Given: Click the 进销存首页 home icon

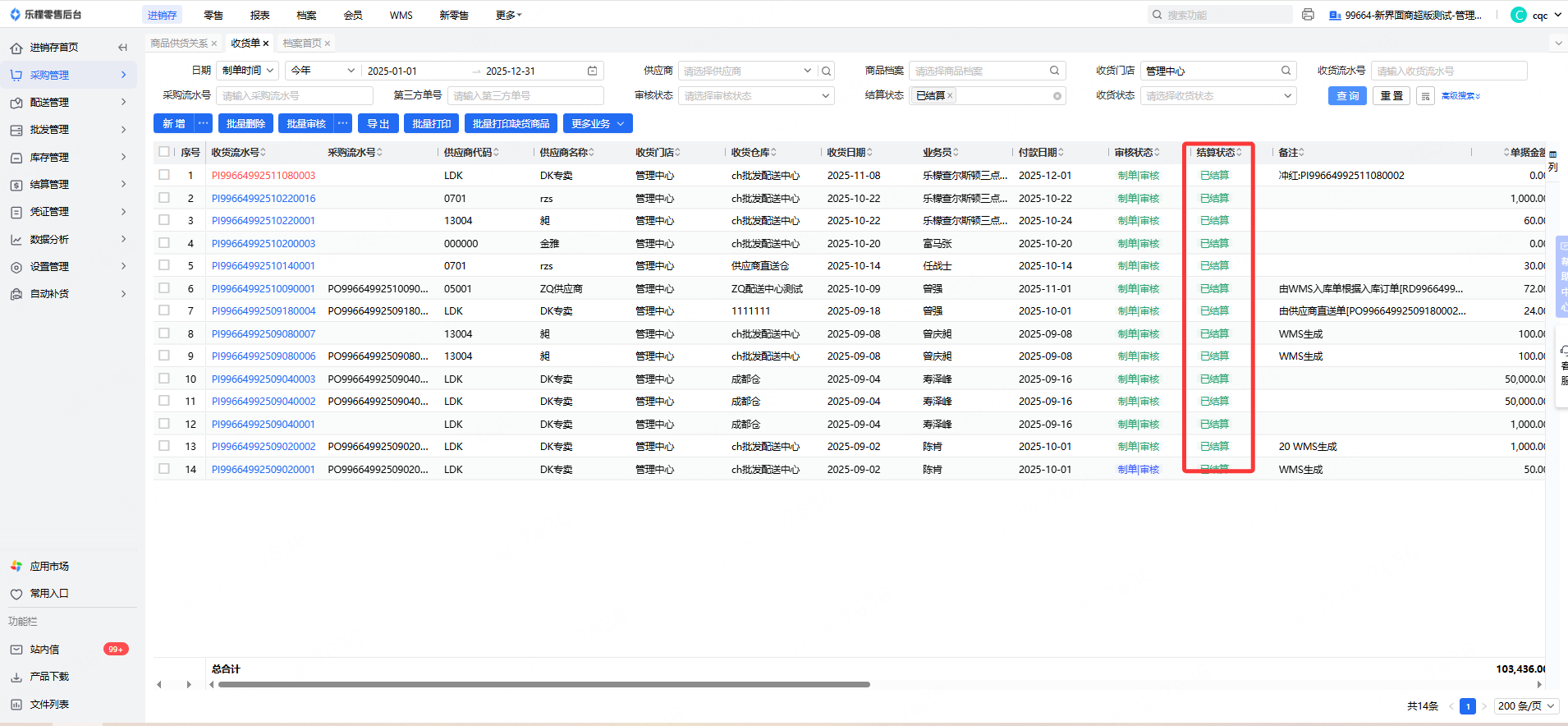Looking at the screenshot, I should pos(16,48).
